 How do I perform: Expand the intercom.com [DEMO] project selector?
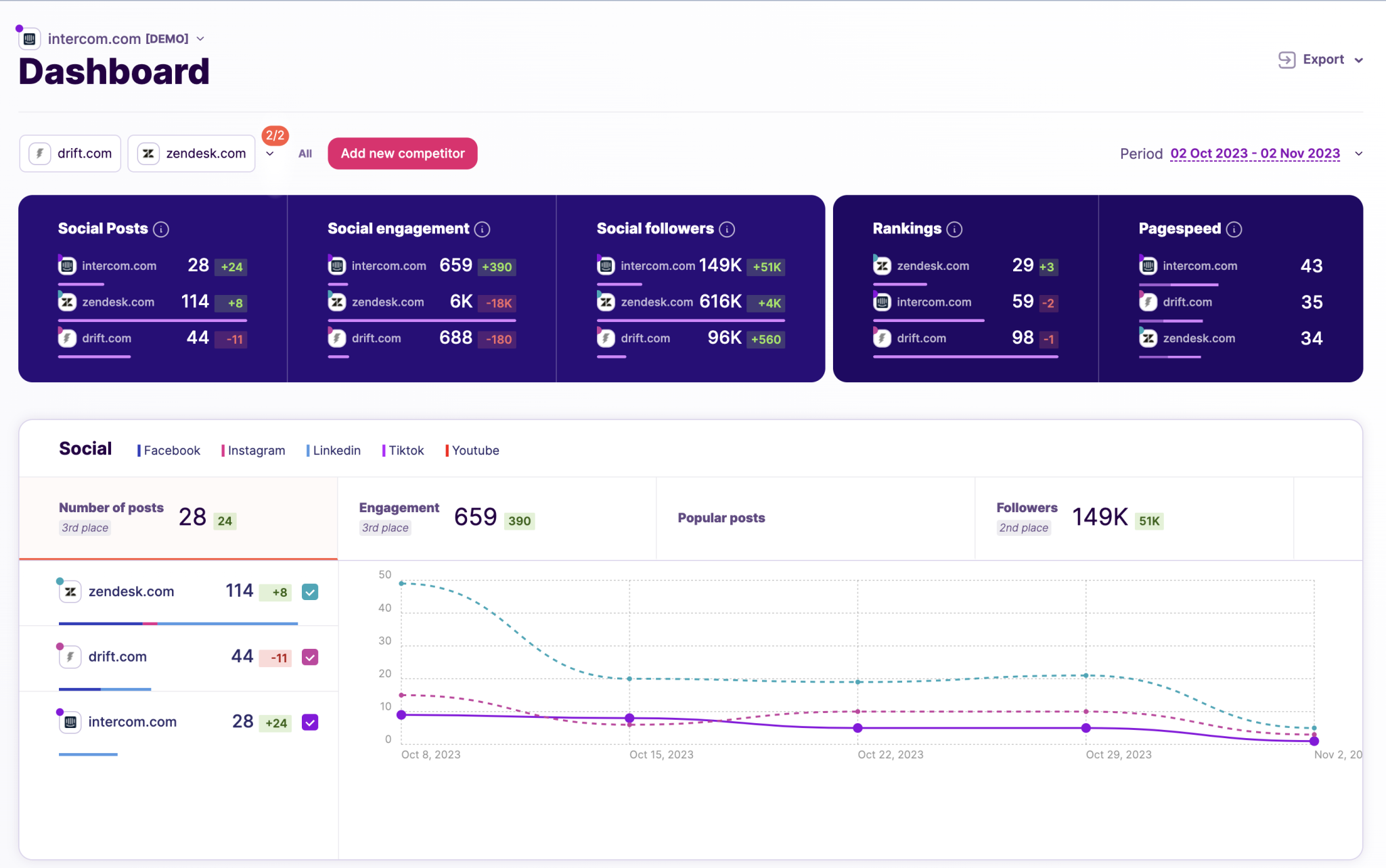point(200,39)
